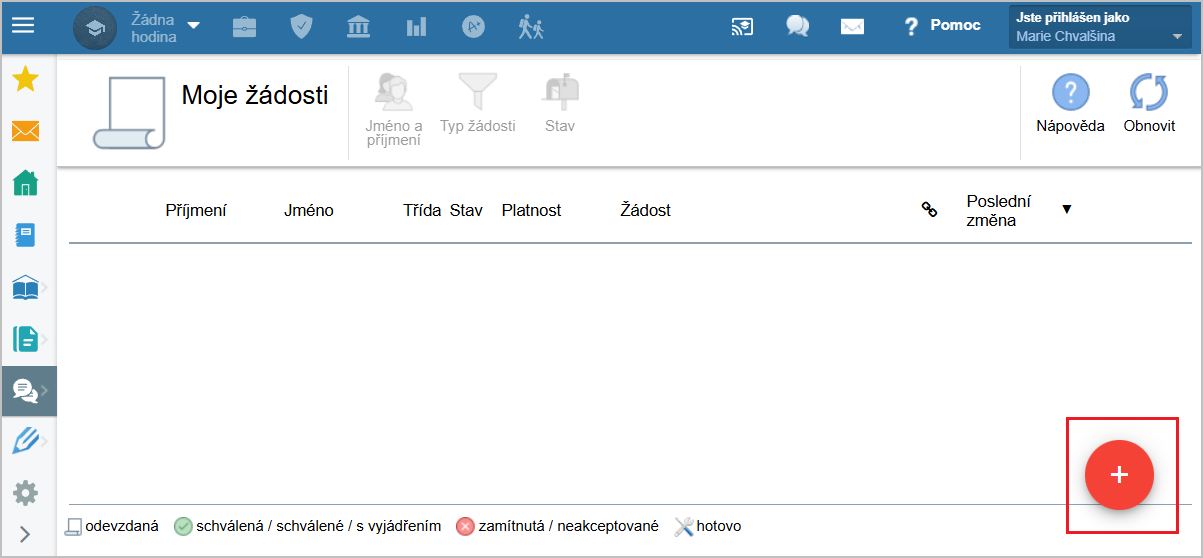Click the 'odevzdaná' legend entry
The width and height of the screenshot is (1203, 558).
tap(112, 526)
